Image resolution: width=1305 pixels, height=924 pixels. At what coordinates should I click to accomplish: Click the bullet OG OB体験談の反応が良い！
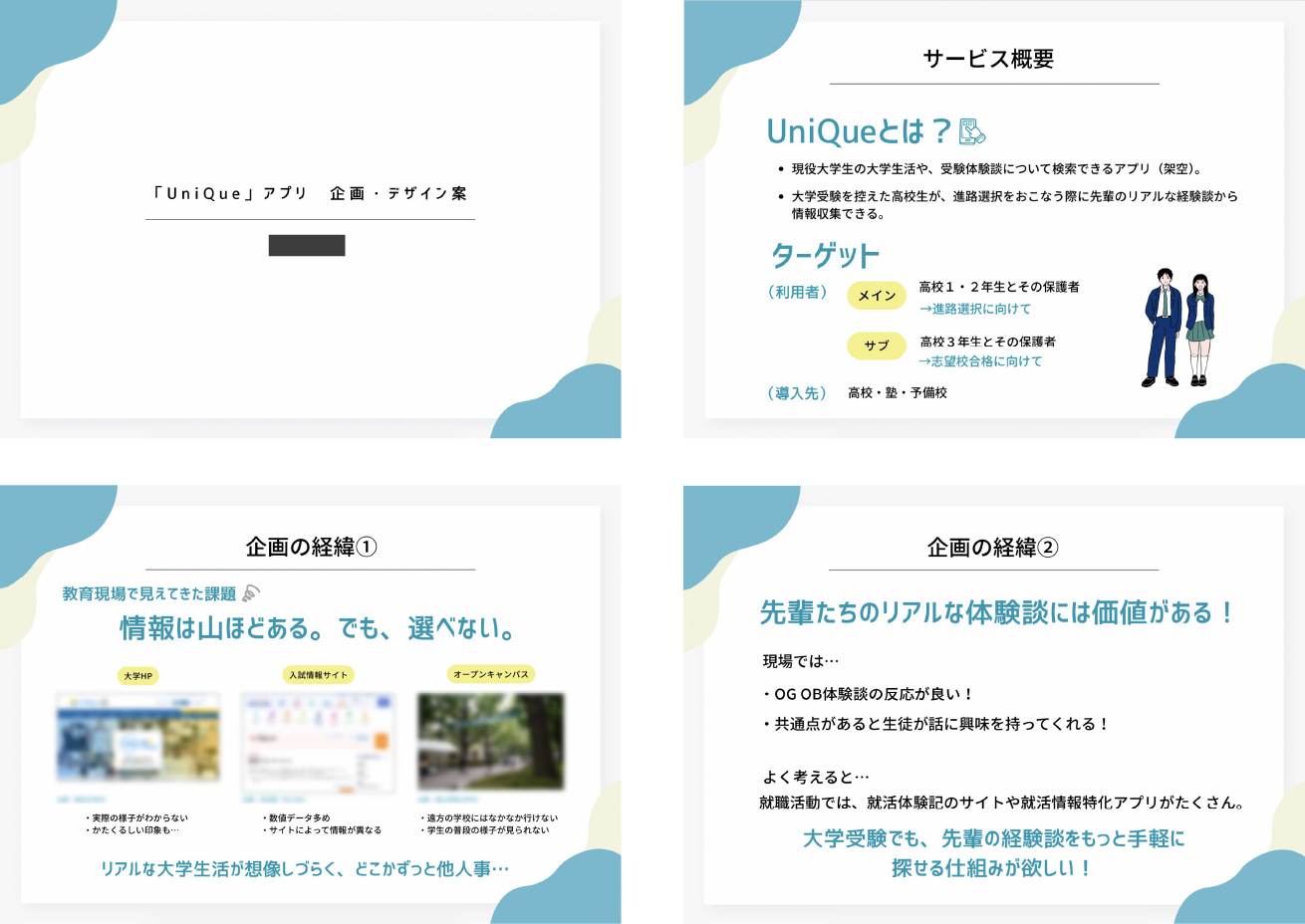(x=867, y=694)
